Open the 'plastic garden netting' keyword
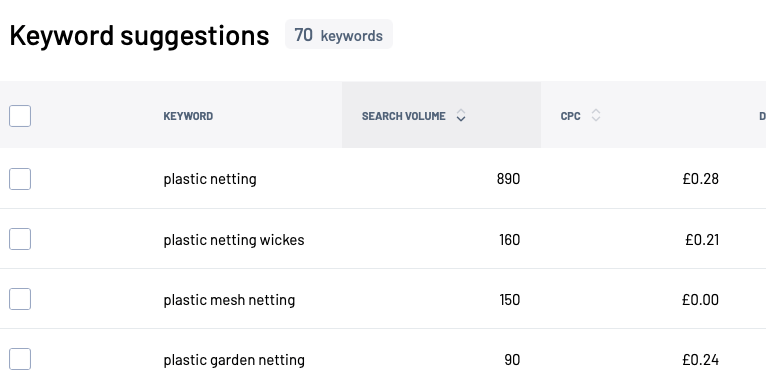The width and height of the screenshot is (766, 379). [234, 360]
